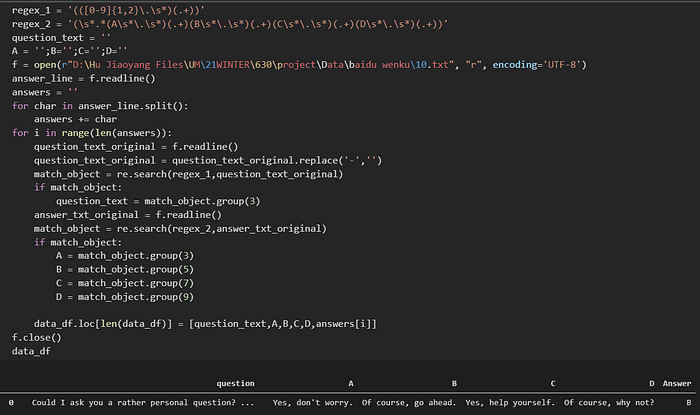Click the encoding='UTF-8' argument
Screen dimensions: 700x415
(537, 65)
